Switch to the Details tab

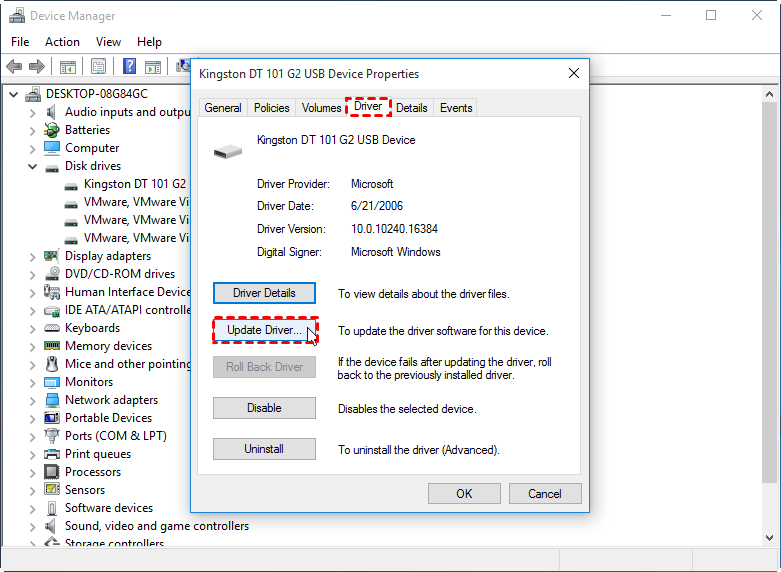coord(411,108)
